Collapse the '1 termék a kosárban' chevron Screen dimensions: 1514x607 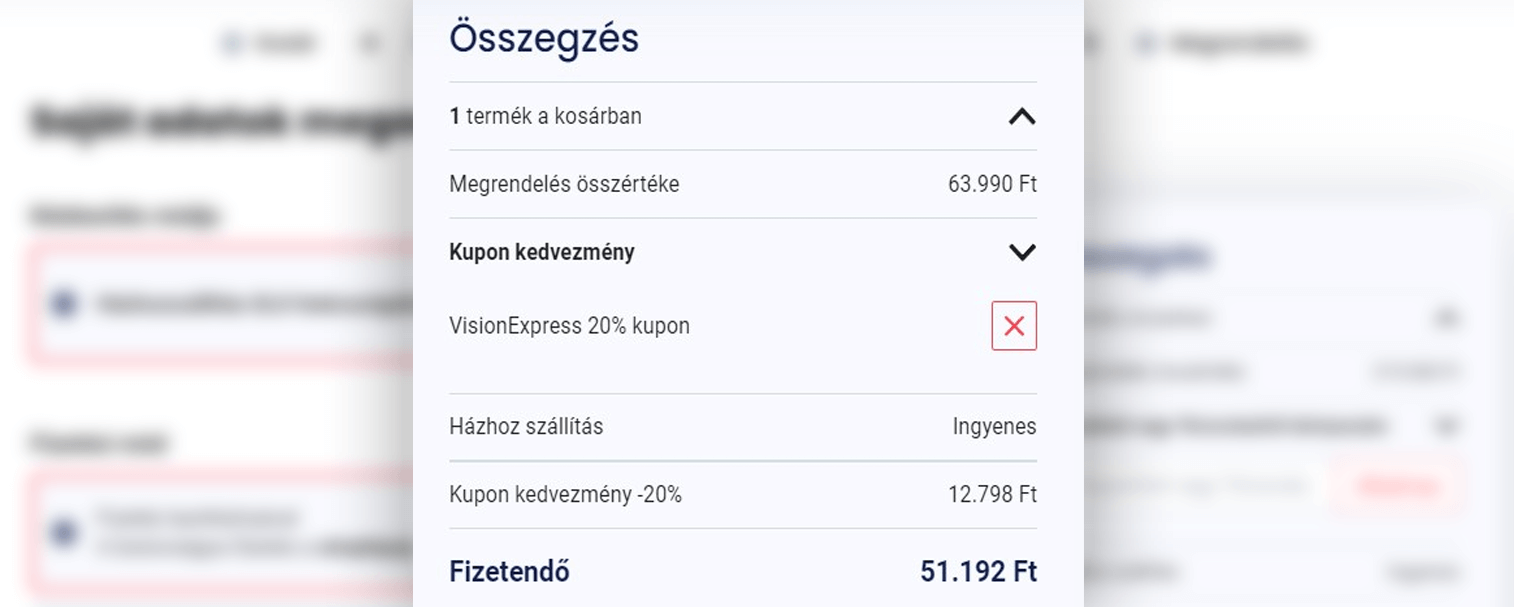click(1021, 117)
